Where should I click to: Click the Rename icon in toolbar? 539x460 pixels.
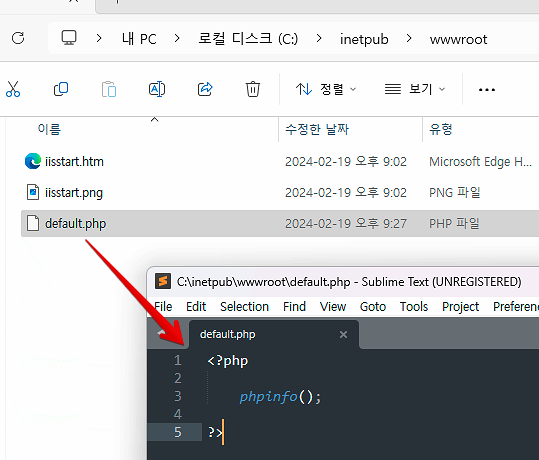click(x=157, y=89)
